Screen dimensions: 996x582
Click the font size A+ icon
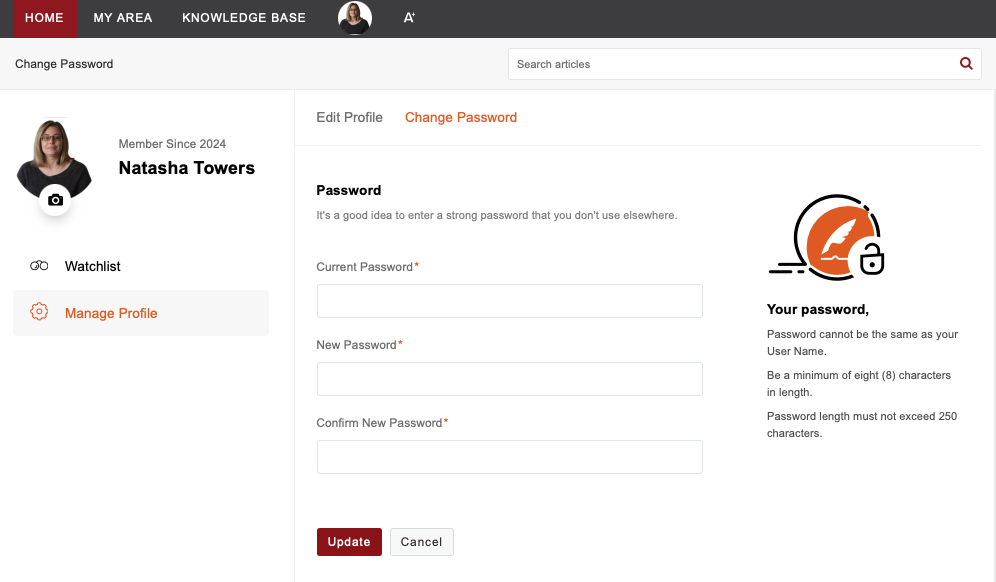point(409,18)
